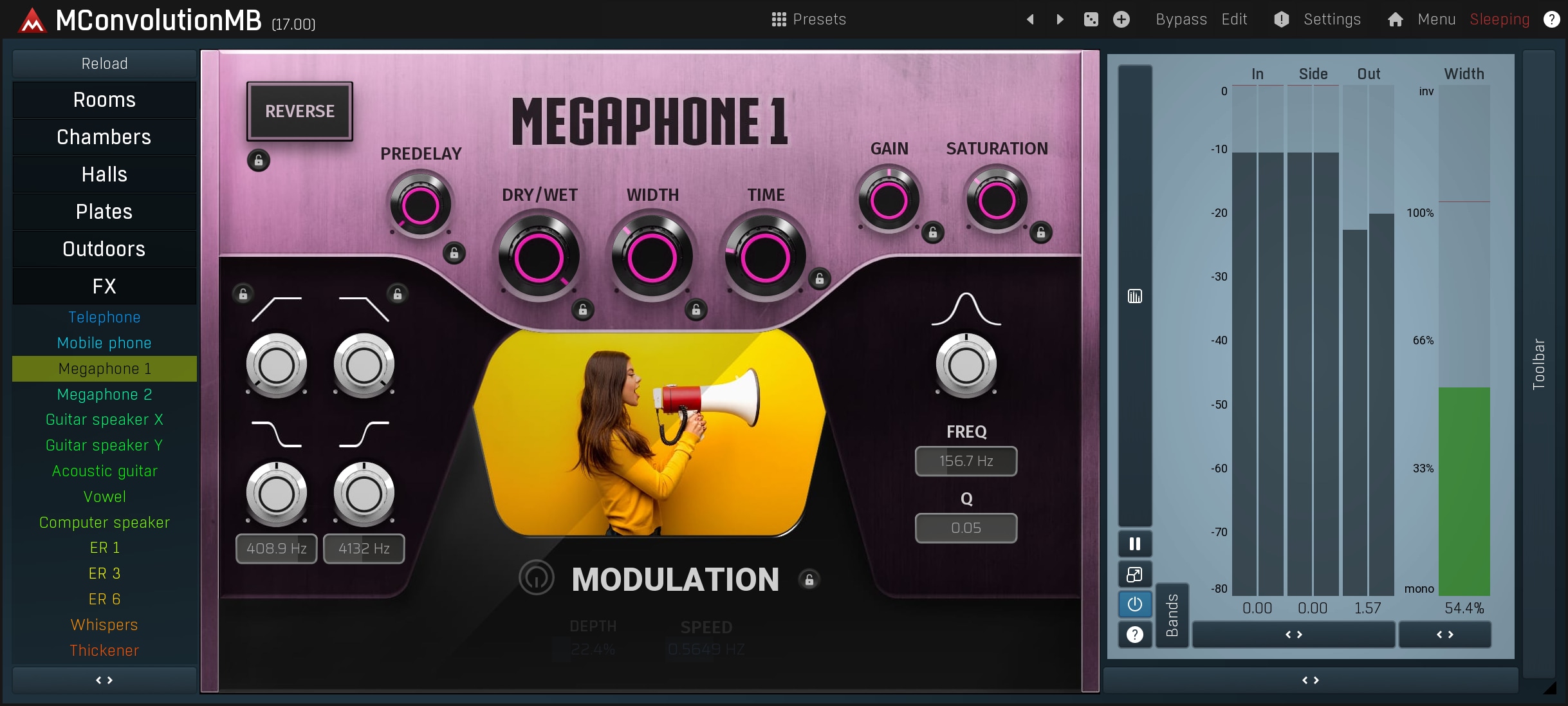Expand the Toolbar side panel
Screen dimensions: 1568x706
pos(1538,364)
